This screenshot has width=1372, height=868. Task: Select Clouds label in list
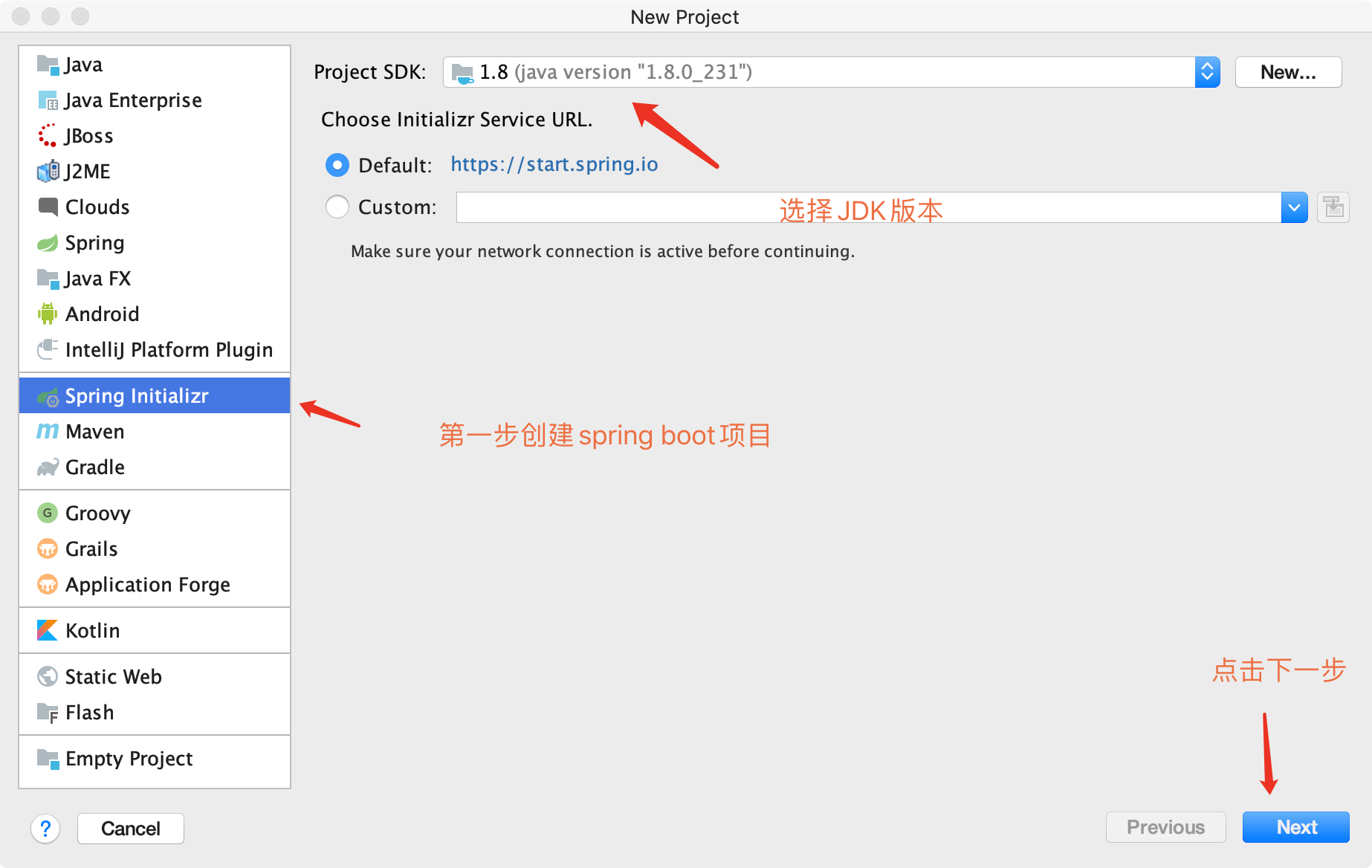point(97,207)
